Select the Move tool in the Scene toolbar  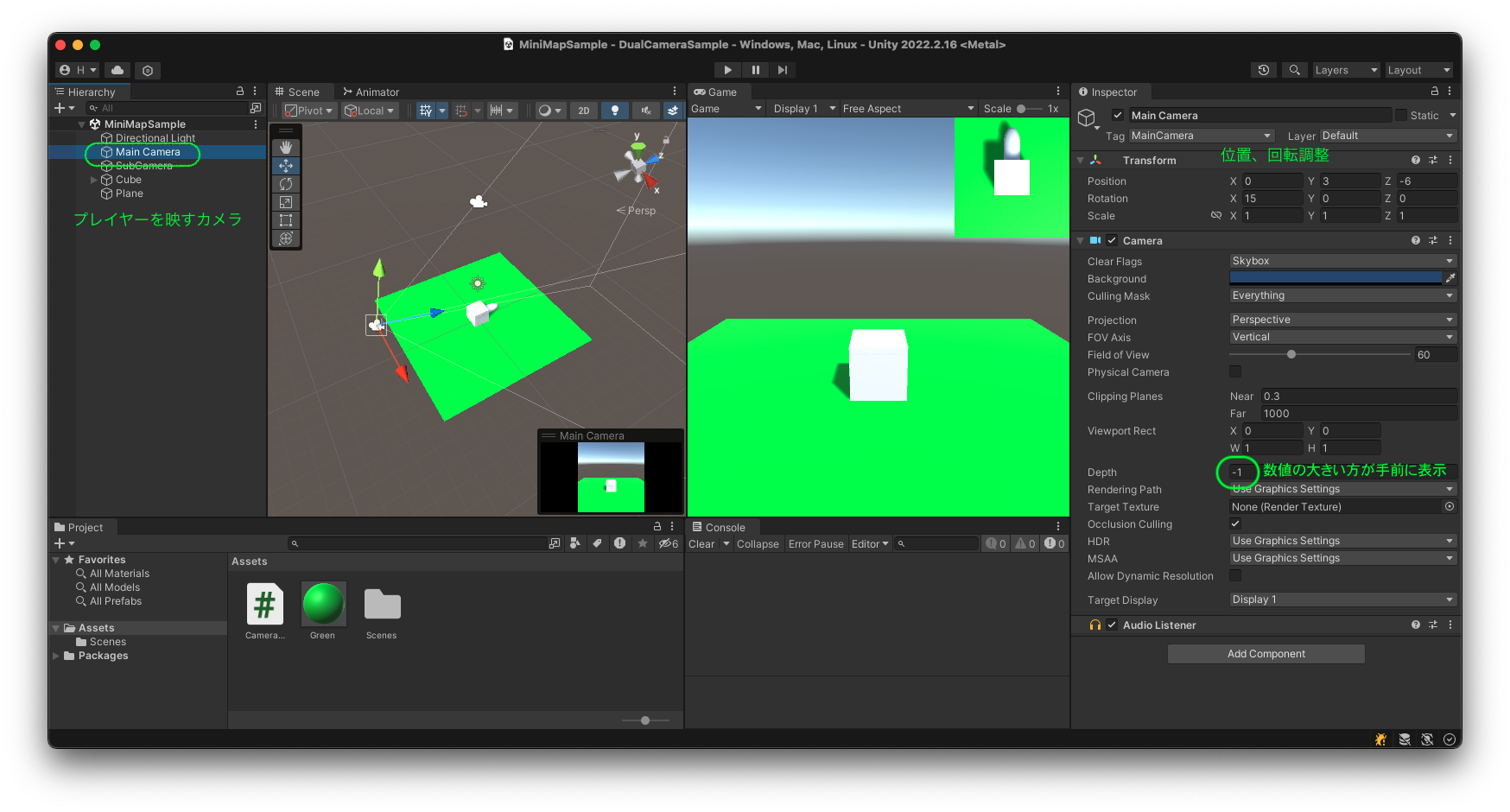pos(286,165)
